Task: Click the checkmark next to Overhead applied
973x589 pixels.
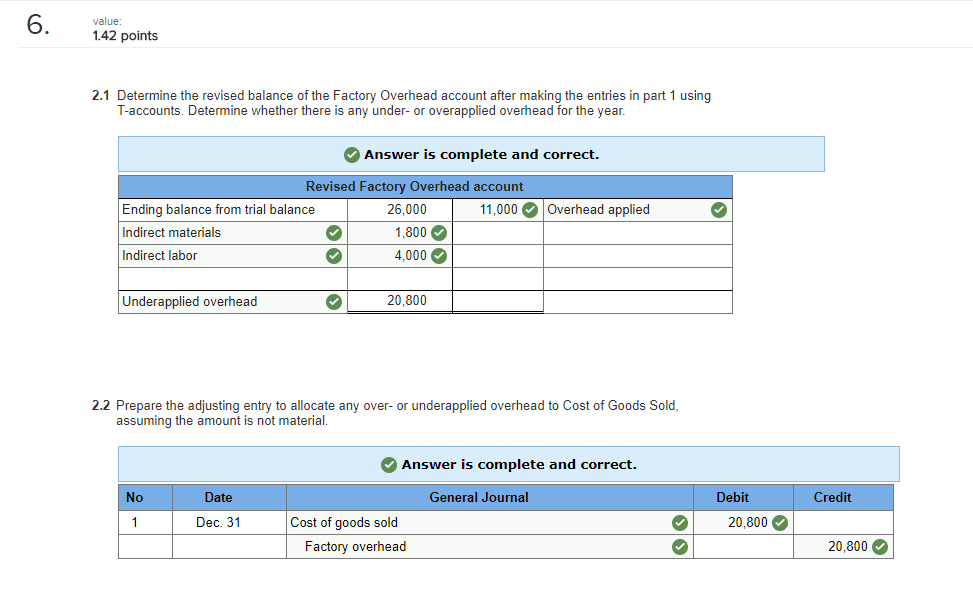Action: coord(717,209)
